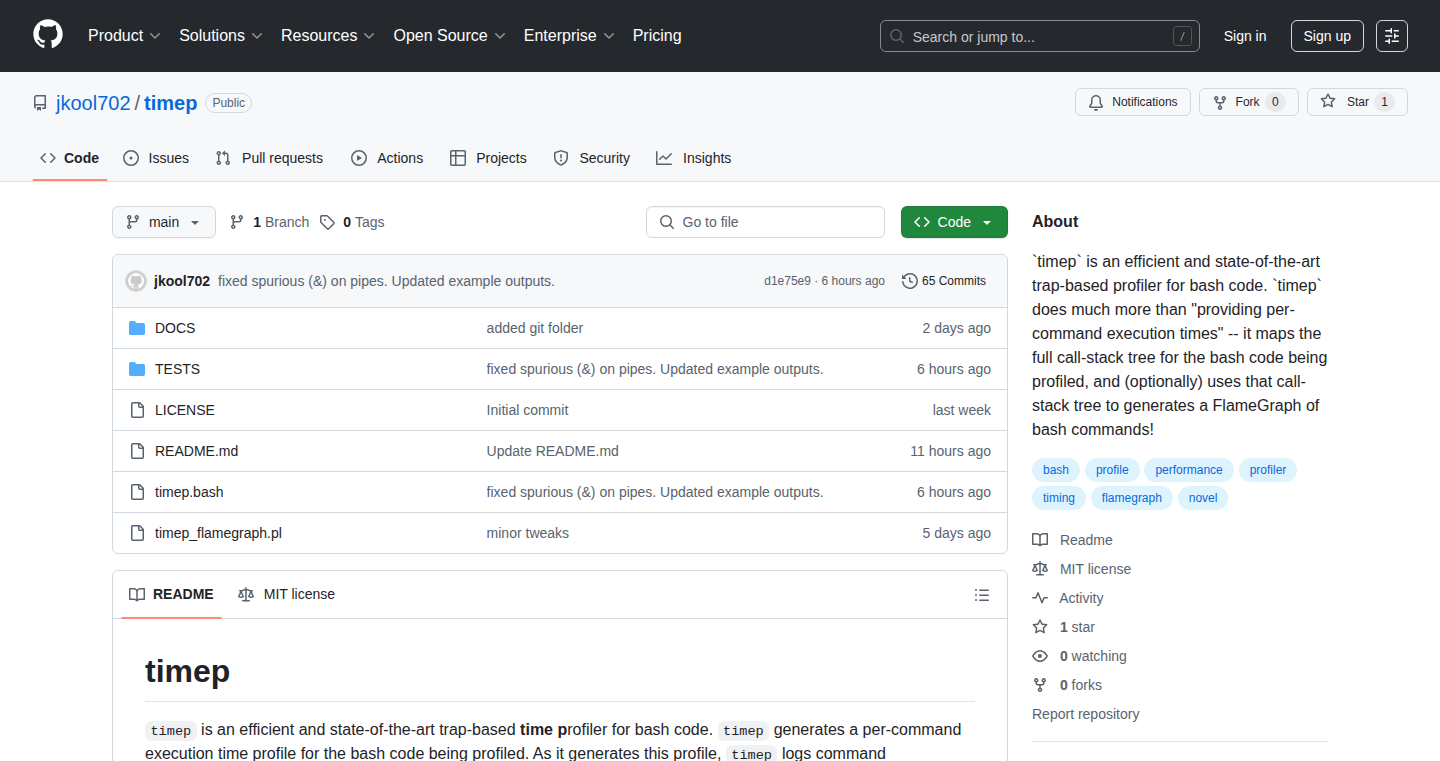Click the Notifications bell button
Image resolution: width=1440 pixels, height=761 pixels.
pos(1133,102)
